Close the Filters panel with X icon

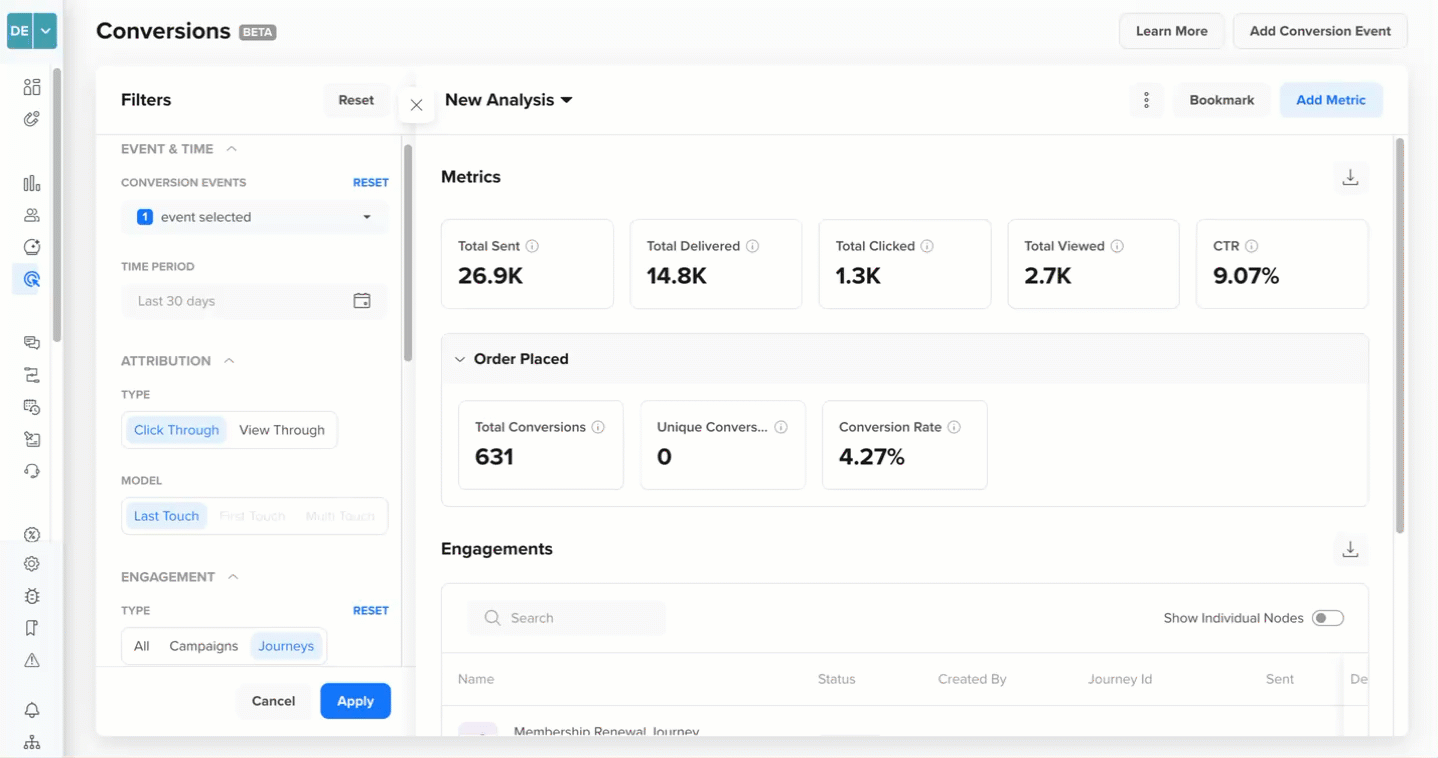(x=416, y=105)
